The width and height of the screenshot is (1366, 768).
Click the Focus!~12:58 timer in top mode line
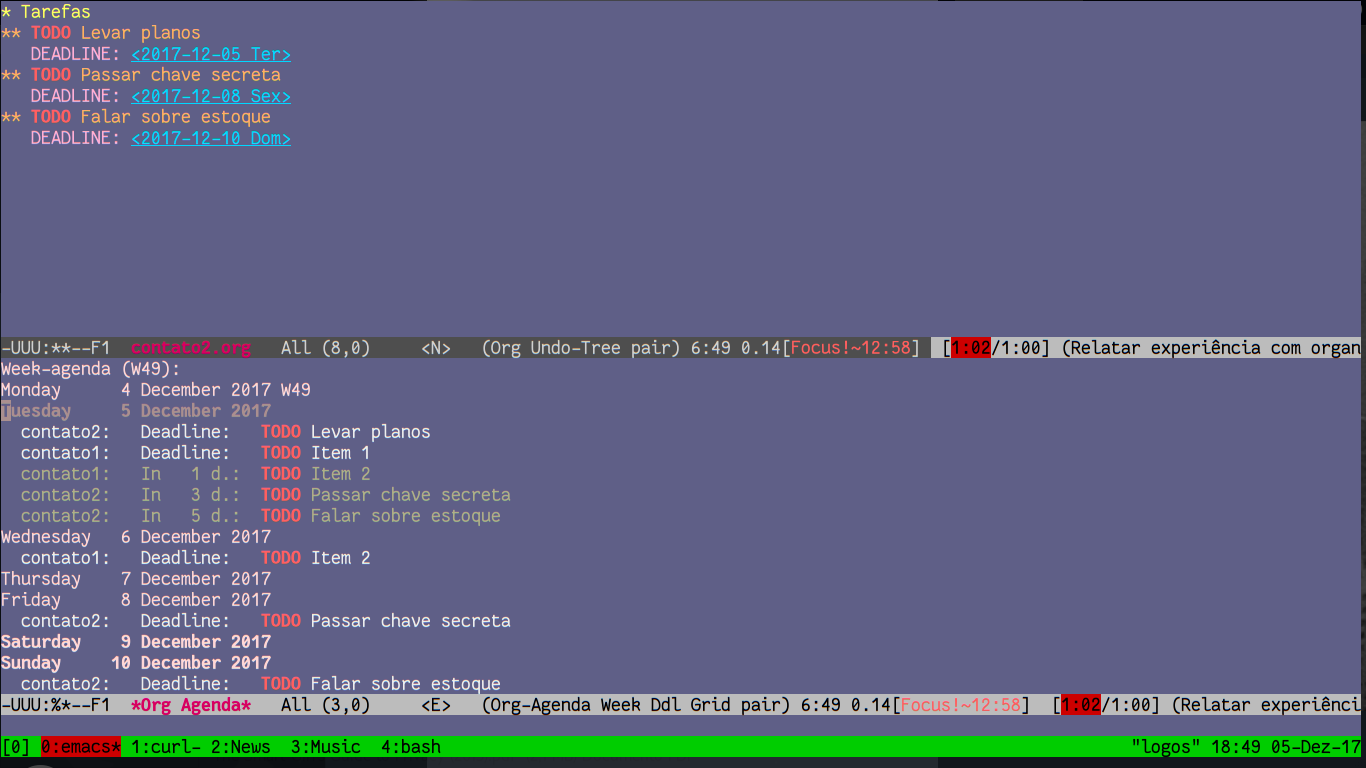(x=851, y=348)
